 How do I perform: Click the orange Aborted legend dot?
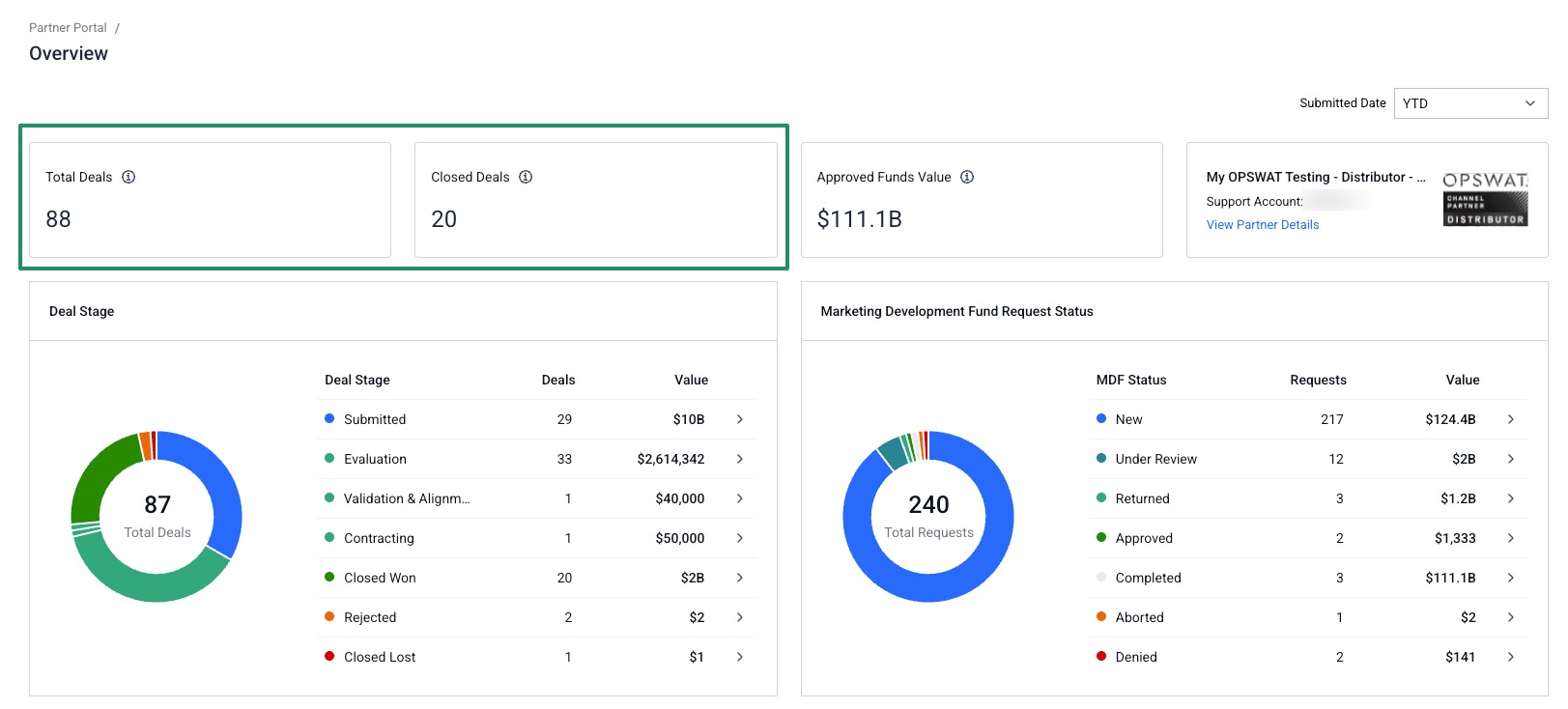[x=1101, y=616]
